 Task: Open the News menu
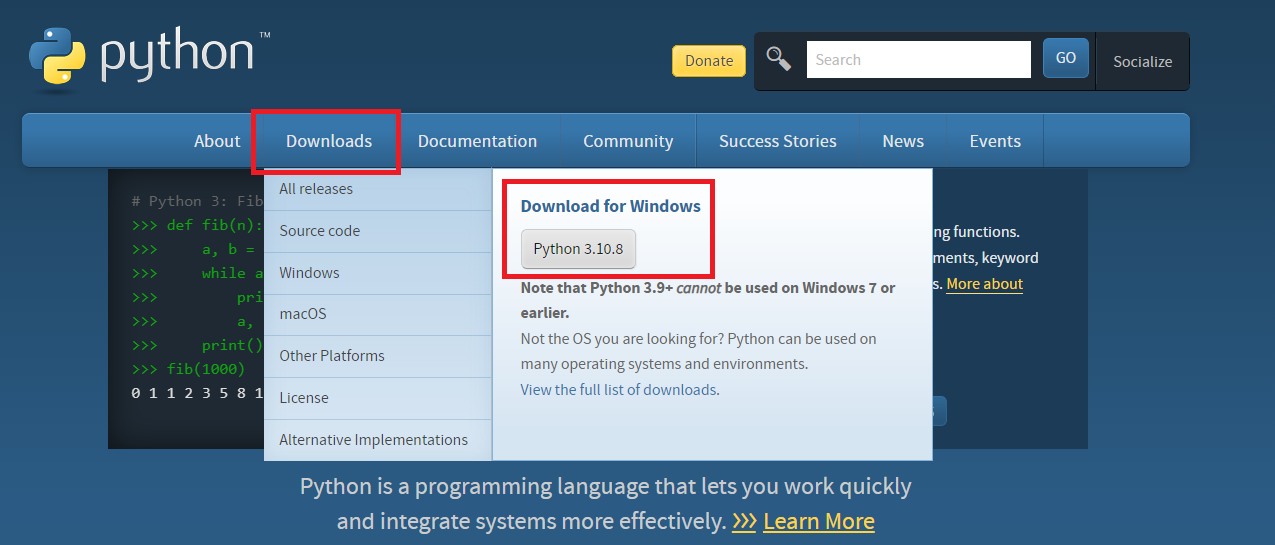pos(903,141)
